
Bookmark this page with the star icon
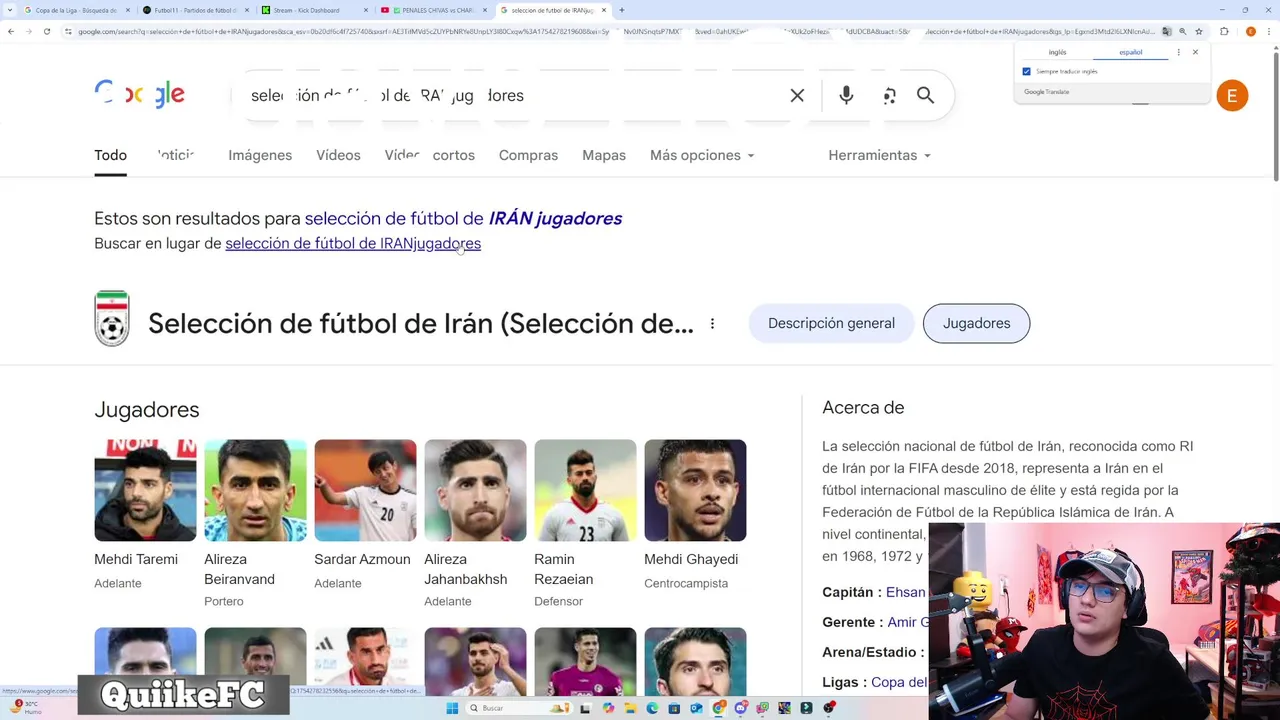tap(1198, 31)
